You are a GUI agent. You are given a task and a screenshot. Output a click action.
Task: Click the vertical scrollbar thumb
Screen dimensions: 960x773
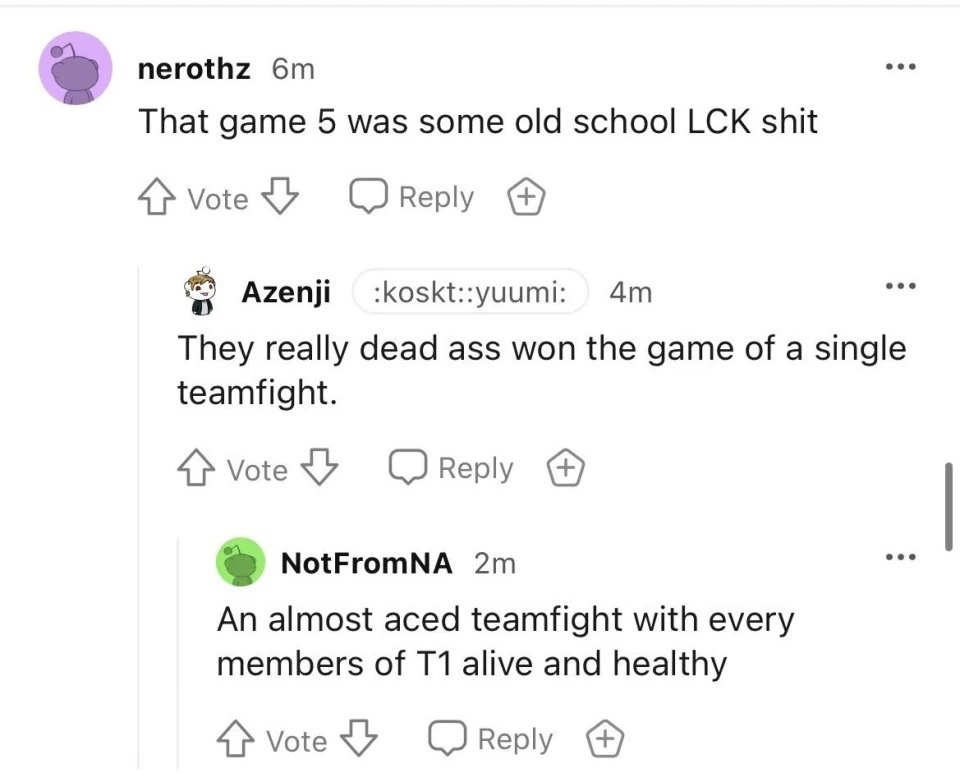(x=948, y=506)
